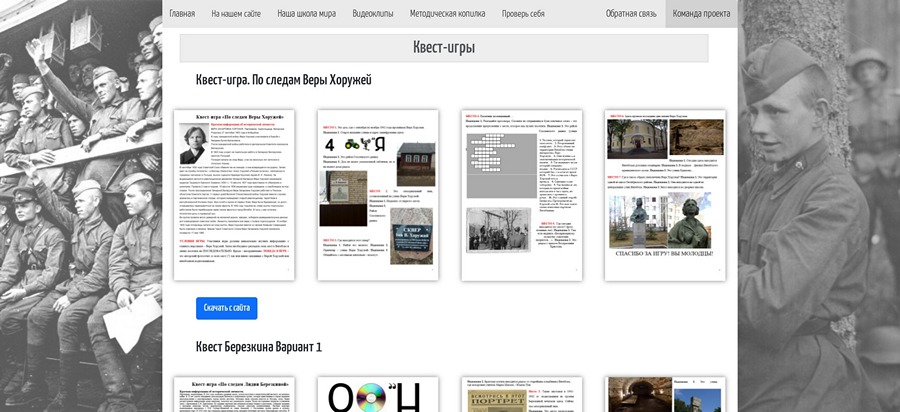Open the Видеоклипы menu item
900x412 pixels.
point(373,14)
